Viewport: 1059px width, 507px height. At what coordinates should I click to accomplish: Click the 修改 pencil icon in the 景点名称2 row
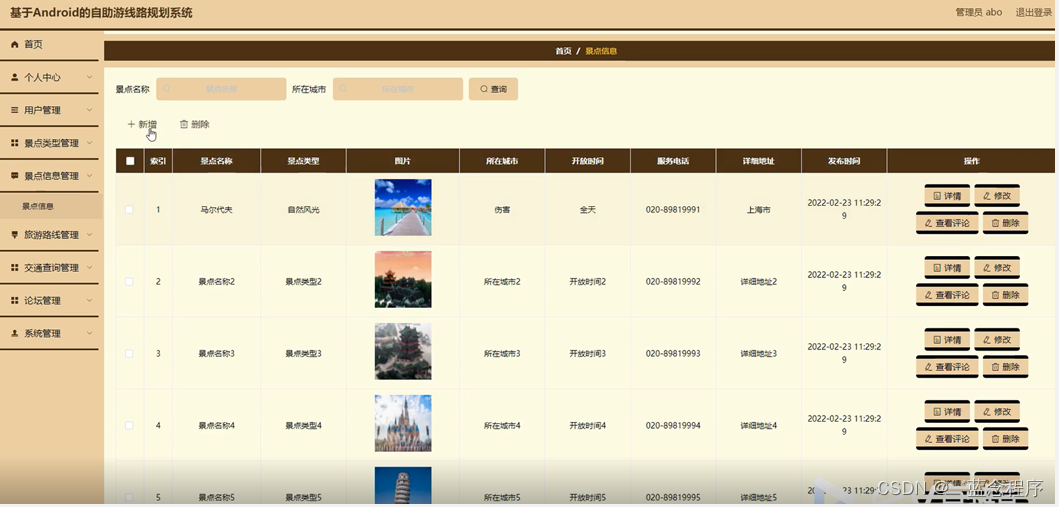(987, 268)
